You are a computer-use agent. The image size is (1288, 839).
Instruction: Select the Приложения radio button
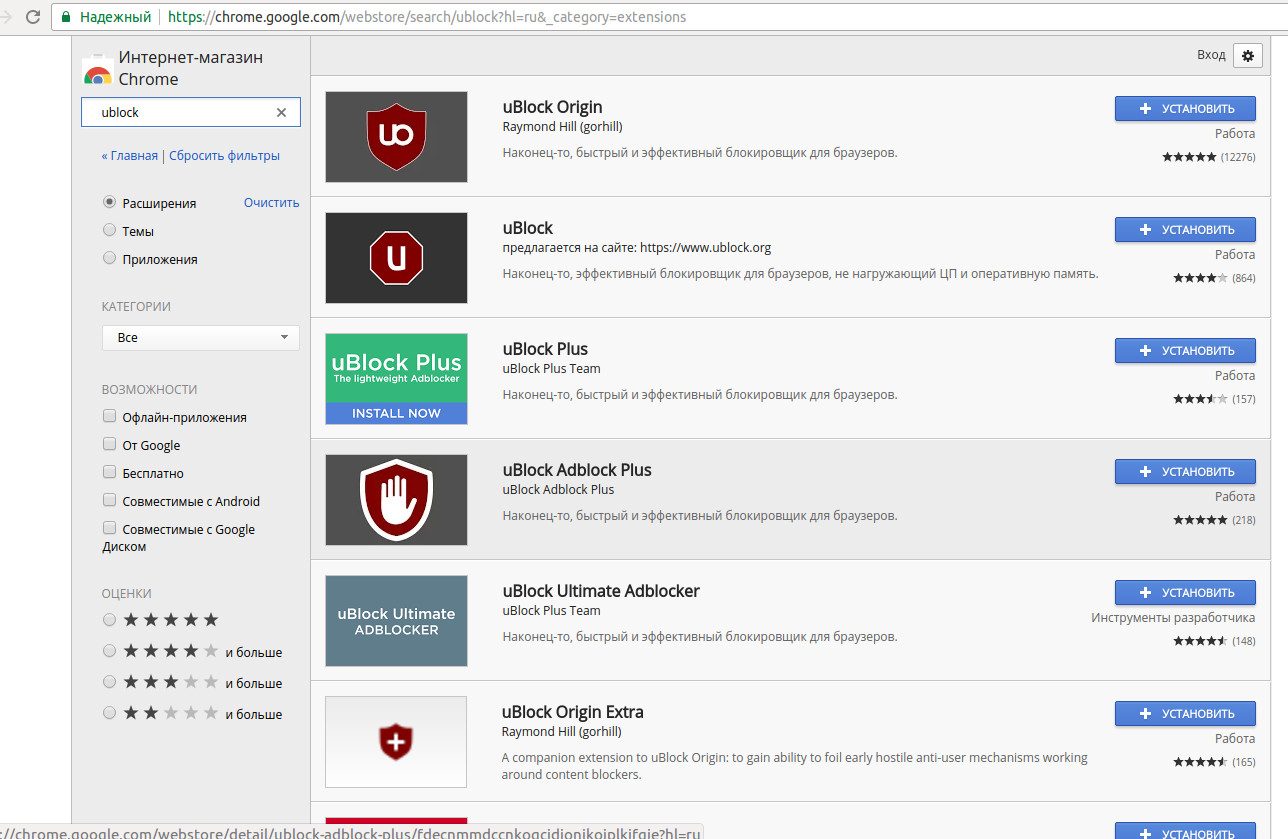coord(110,259)
